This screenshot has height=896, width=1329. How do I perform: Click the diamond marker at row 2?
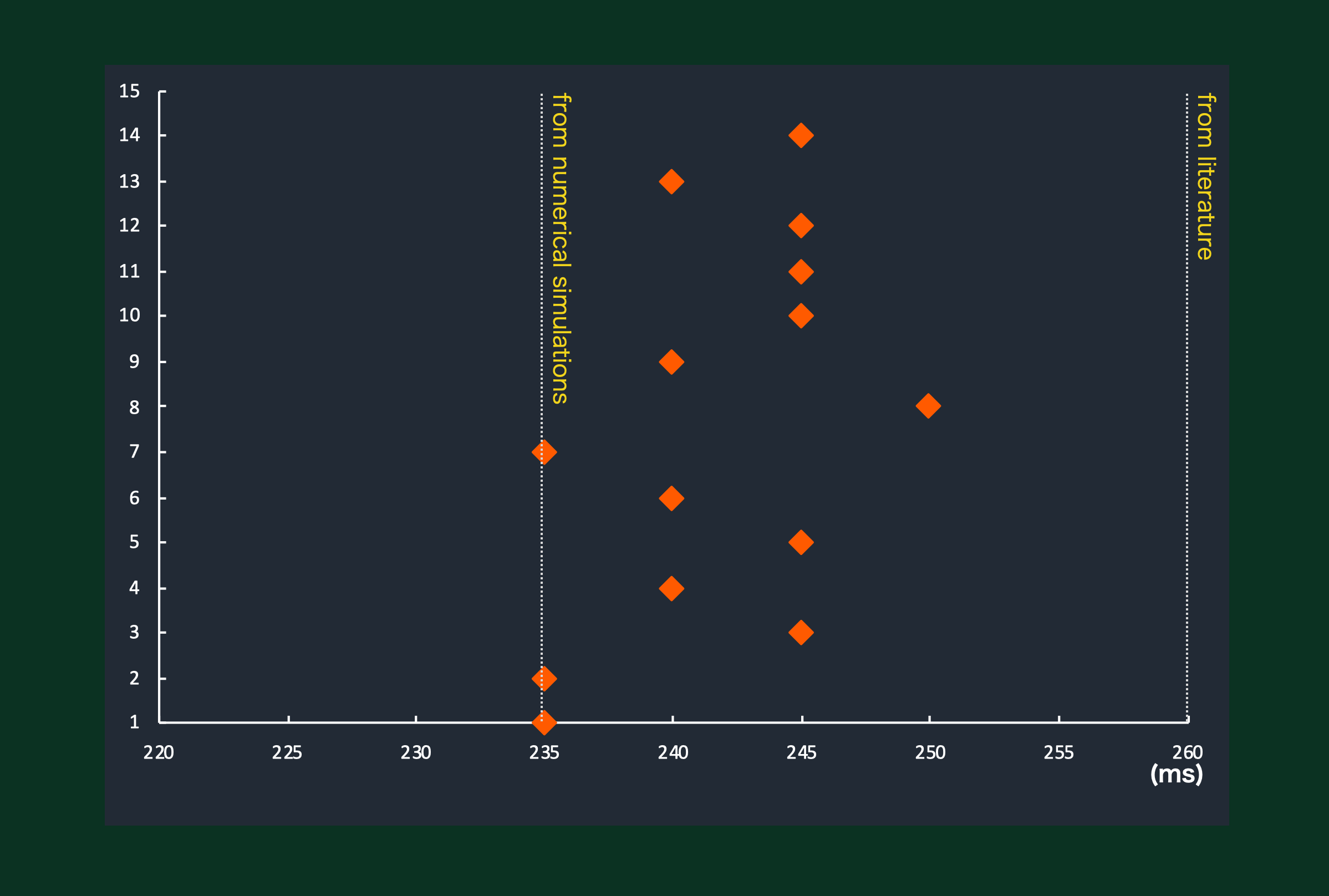544,679
